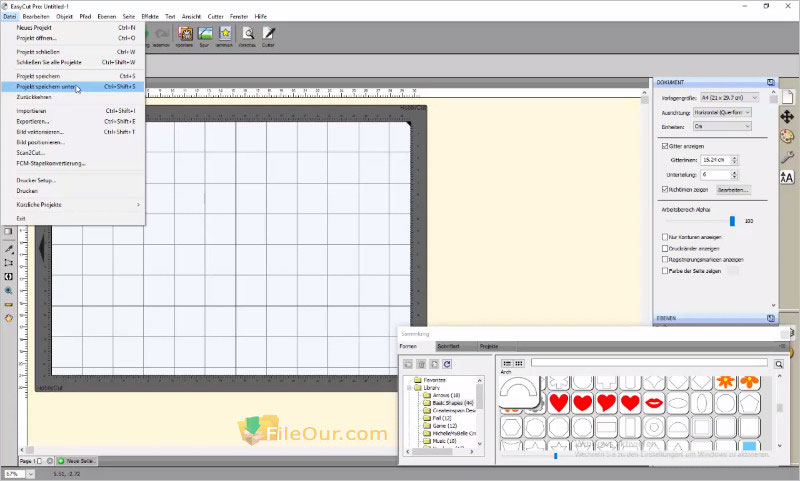Toggle Gitter anzeigen checkbox
The image size is (800, 481).
click(665, 146)
